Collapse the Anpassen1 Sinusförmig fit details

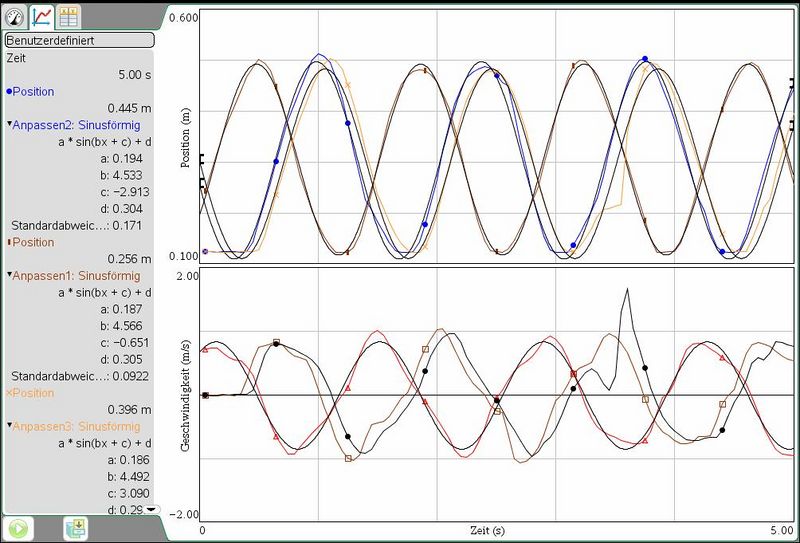[x=10, y=275]
